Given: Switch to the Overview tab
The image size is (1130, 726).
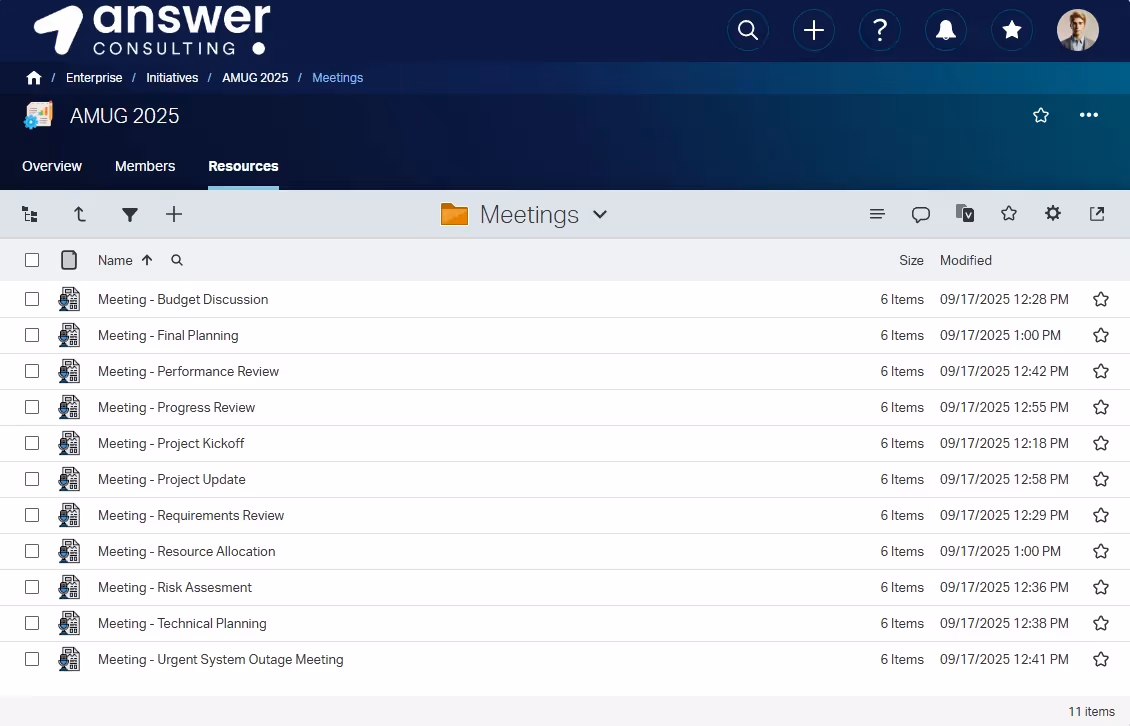Looking at the screenshot, I should coord(52,166).
